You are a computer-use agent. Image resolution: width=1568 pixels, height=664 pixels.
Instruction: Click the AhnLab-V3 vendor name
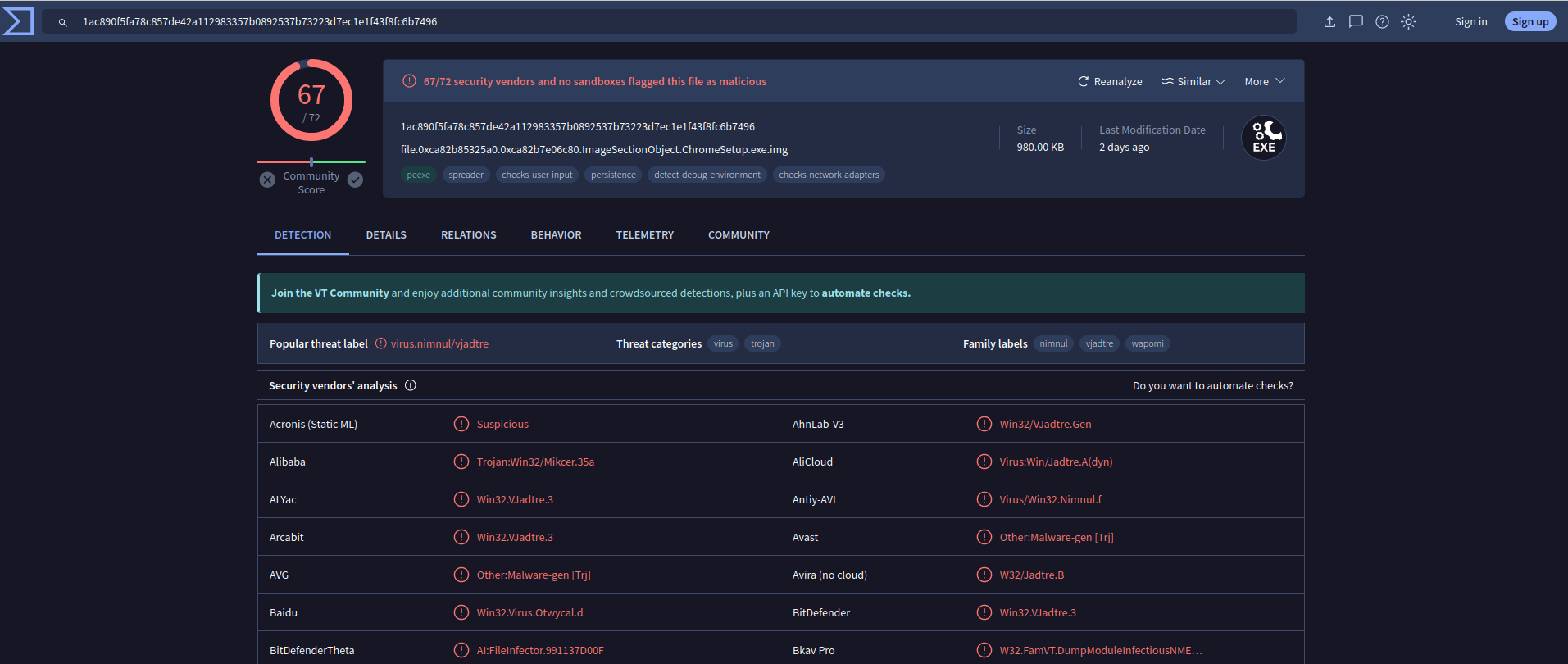tap(818, 425)
